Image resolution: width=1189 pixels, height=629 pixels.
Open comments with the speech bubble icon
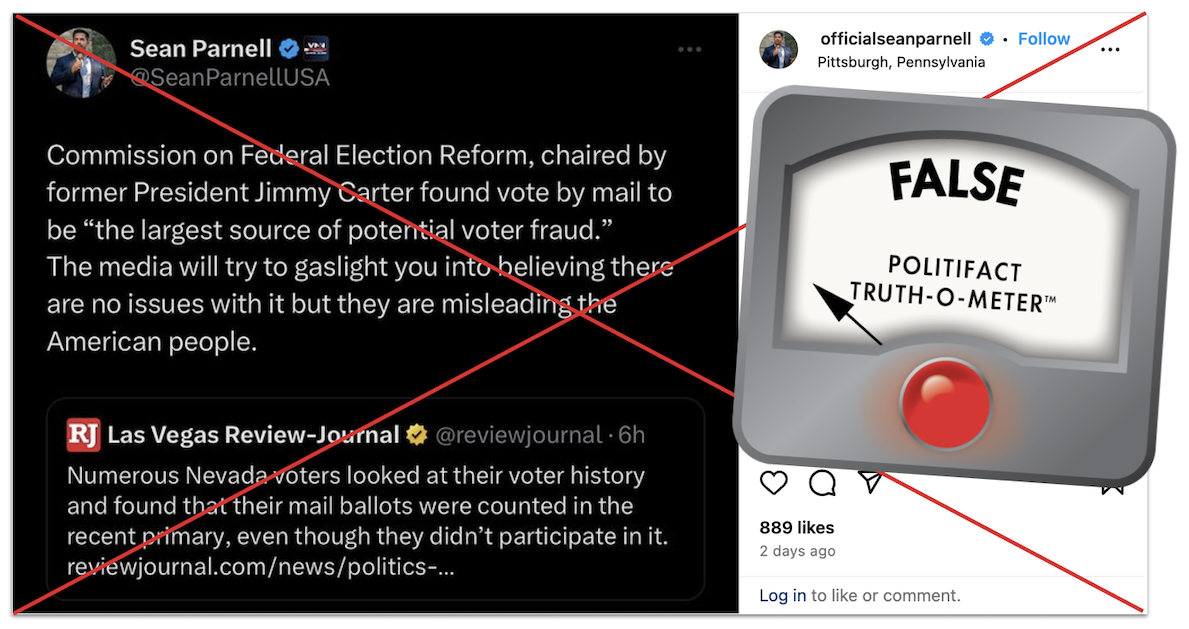coord(822,483)
